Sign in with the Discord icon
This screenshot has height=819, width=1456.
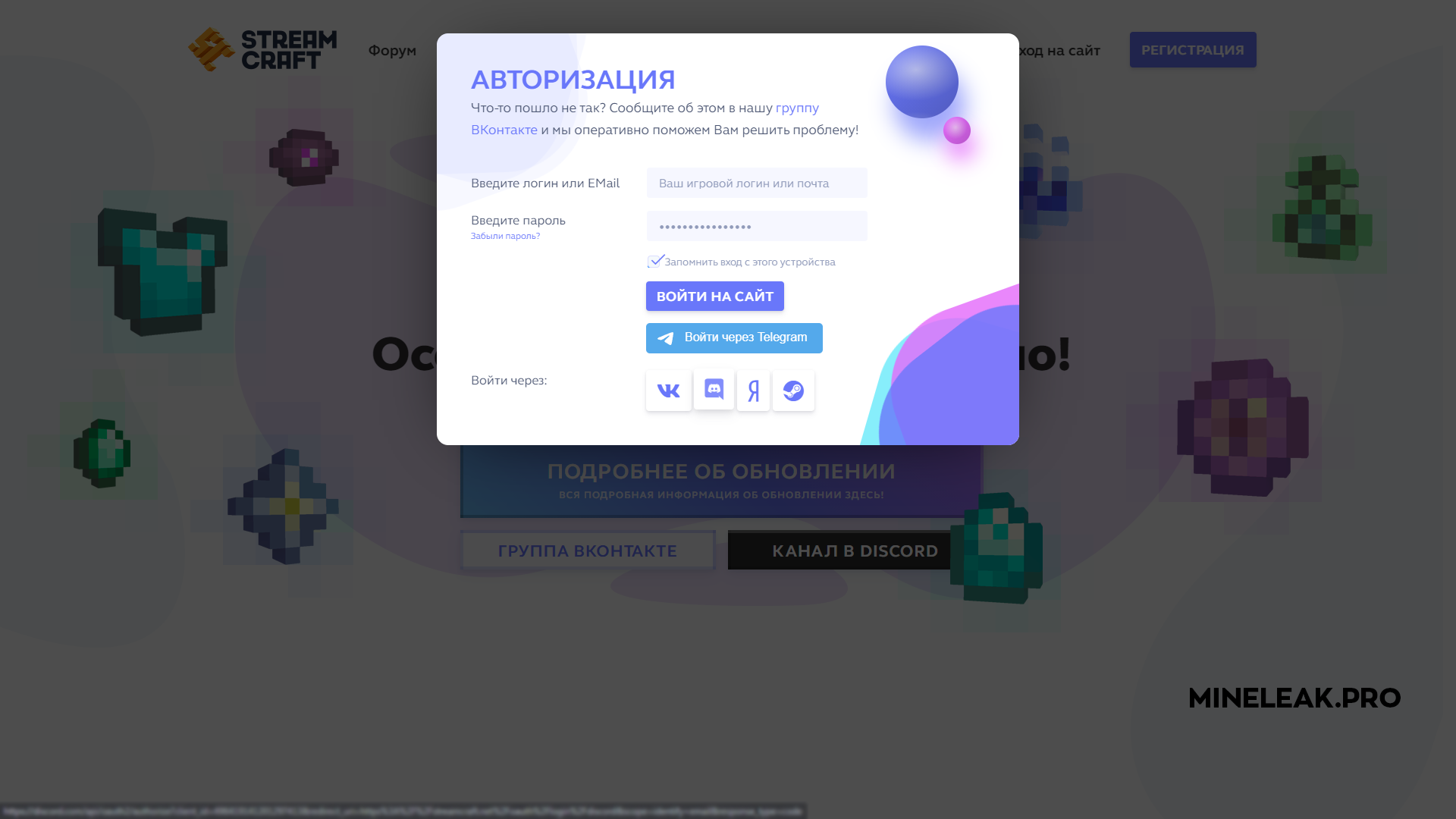(714, 390)
